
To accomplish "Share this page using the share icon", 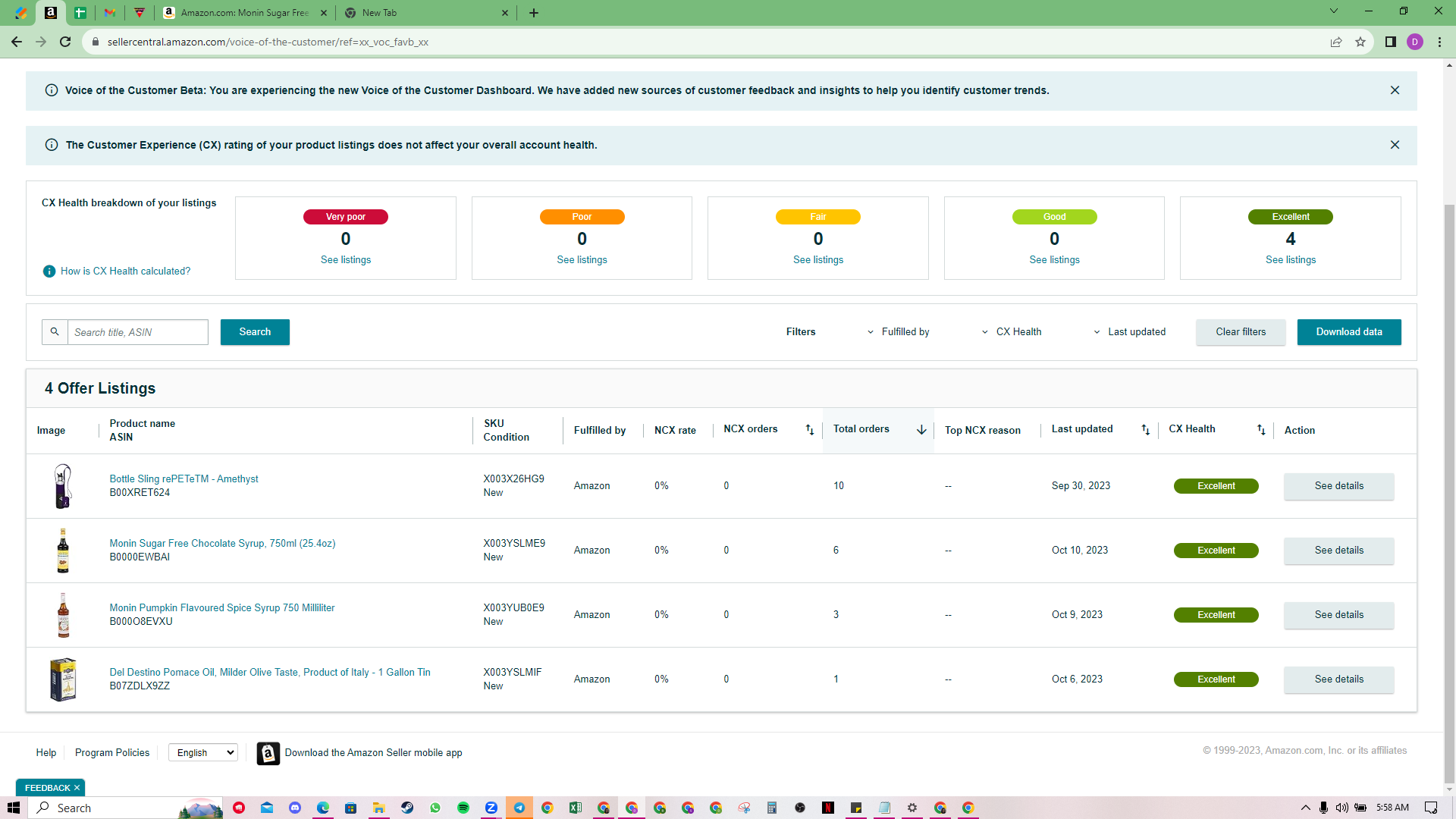I will click(1336, 42).
